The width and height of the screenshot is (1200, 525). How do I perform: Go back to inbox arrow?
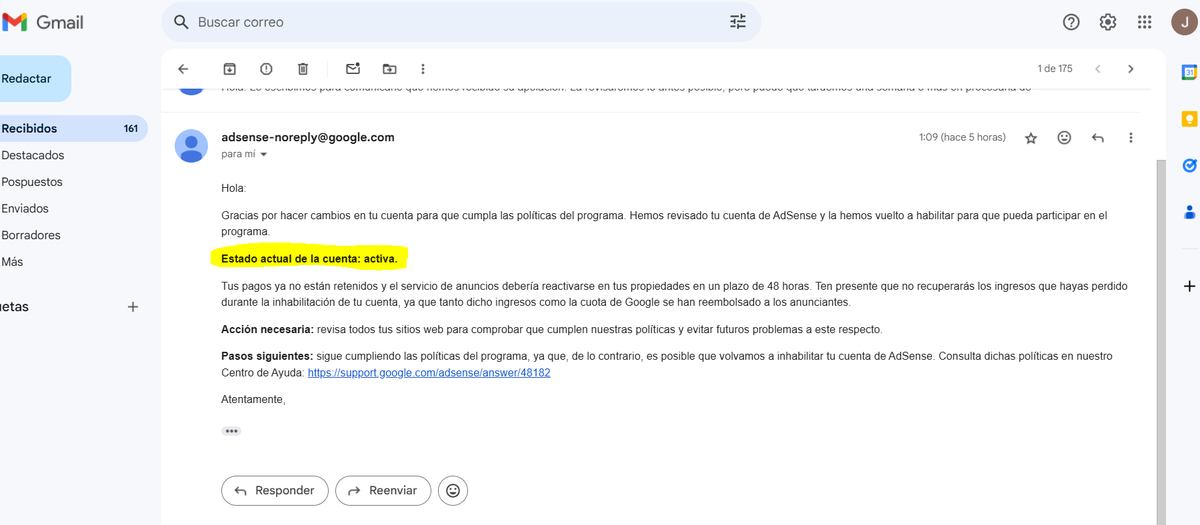(183, 69)
